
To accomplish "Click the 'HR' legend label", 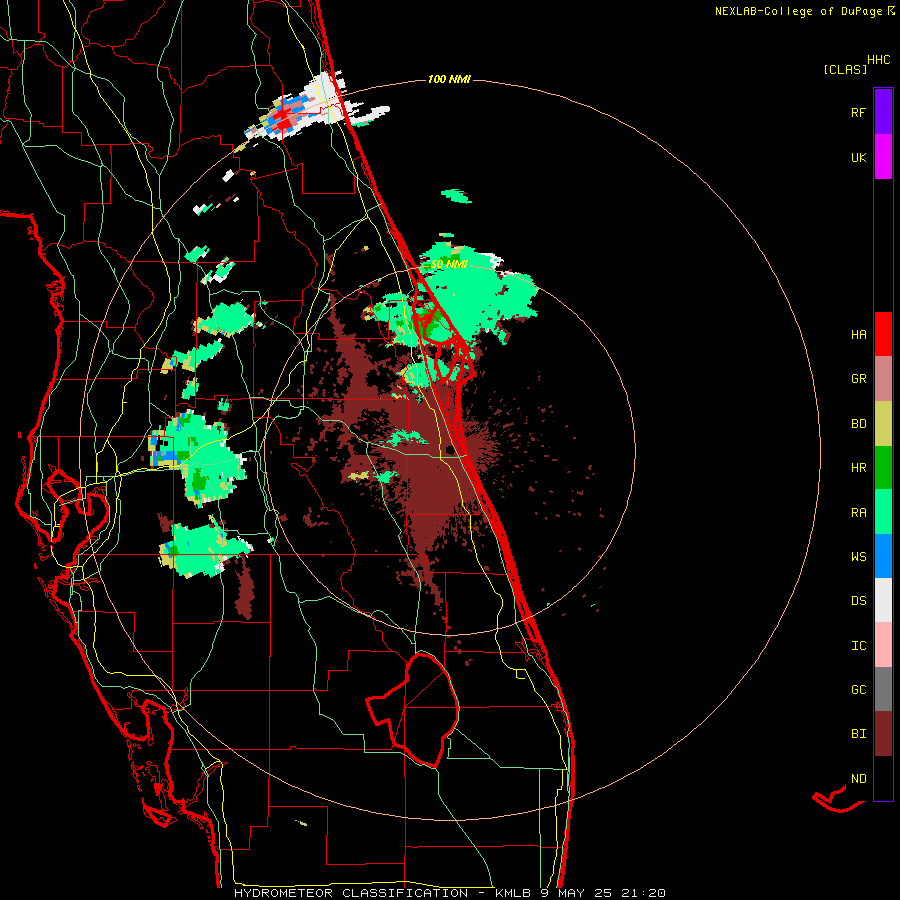I will [x=858, y=468].
